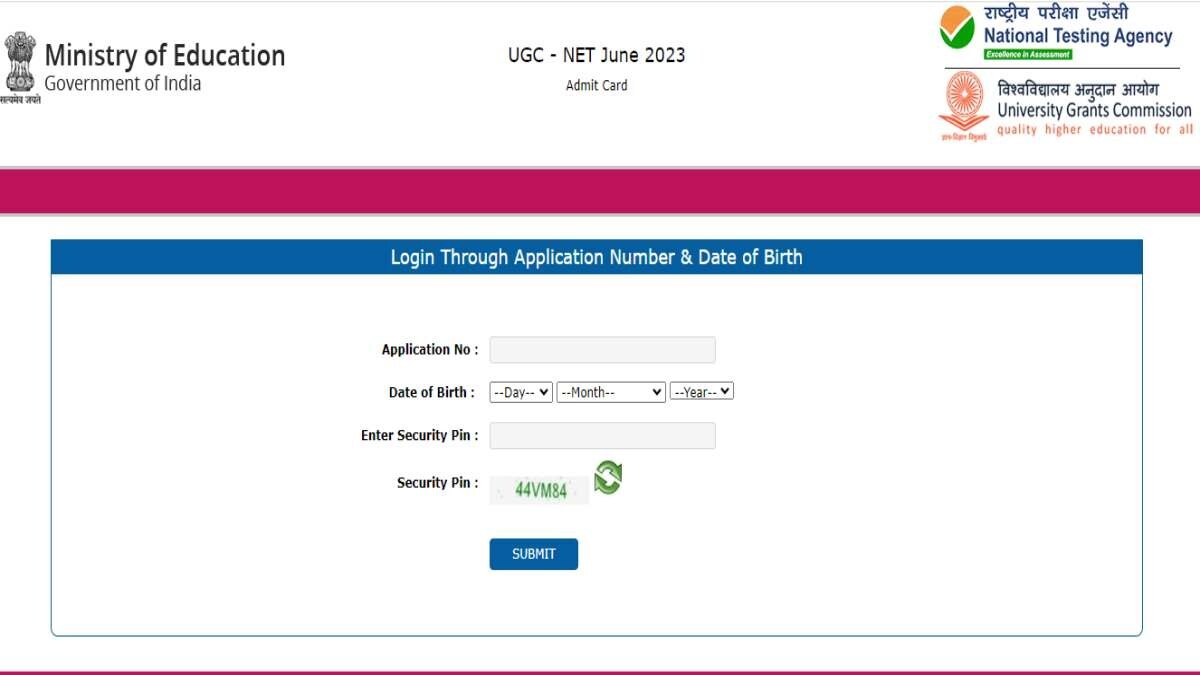Open the Month dropdown

point(612,391)
